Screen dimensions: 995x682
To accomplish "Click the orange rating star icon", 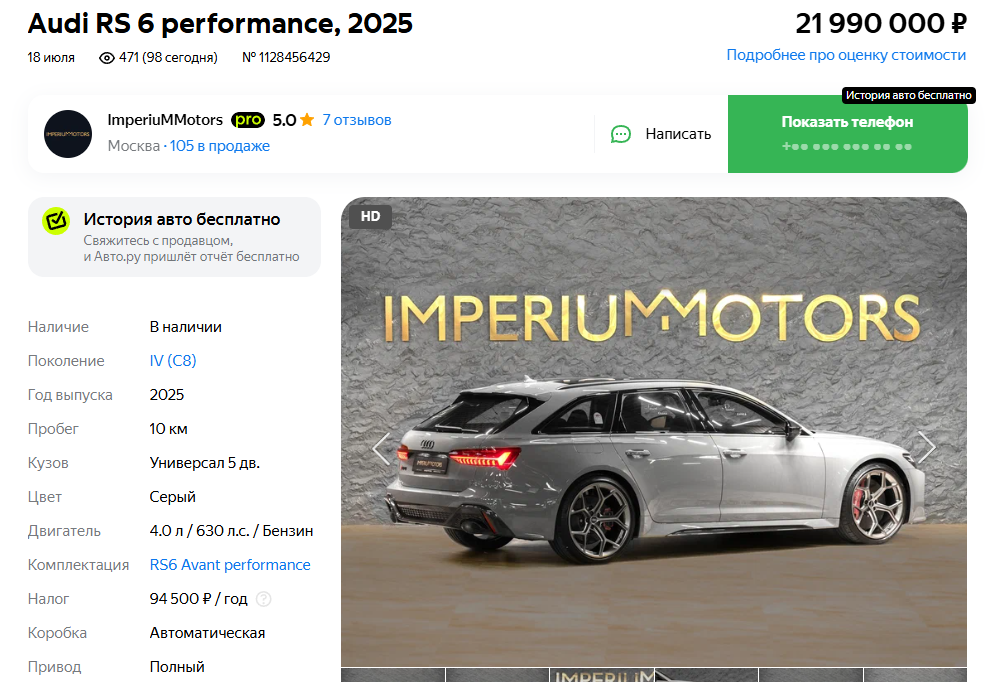I will point(307,120).
